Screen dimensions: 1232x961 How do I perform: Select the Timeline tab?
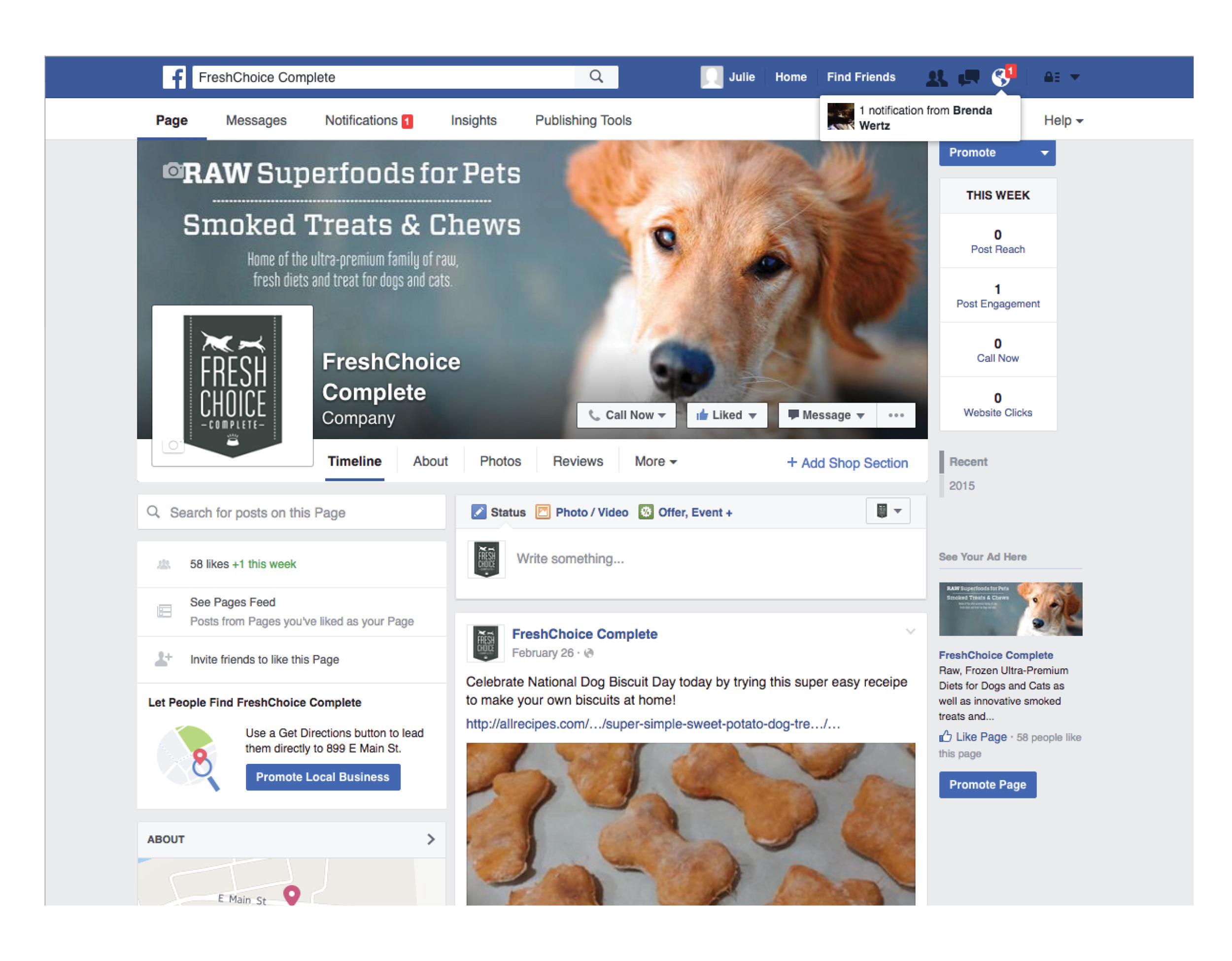coord(355,462)
